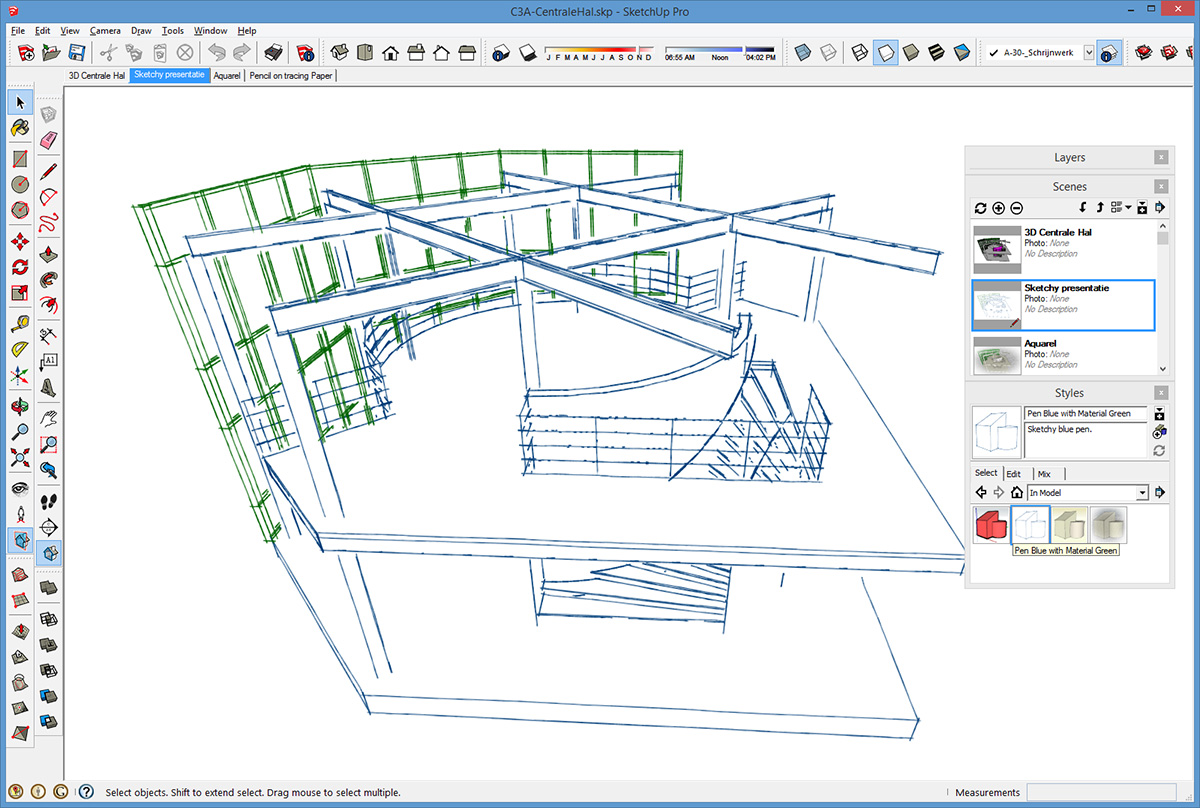1200x808 pixels.
Task: Switch to the Edit tab in Styles
Action: pyautogui.click(x=1014, y=474)
